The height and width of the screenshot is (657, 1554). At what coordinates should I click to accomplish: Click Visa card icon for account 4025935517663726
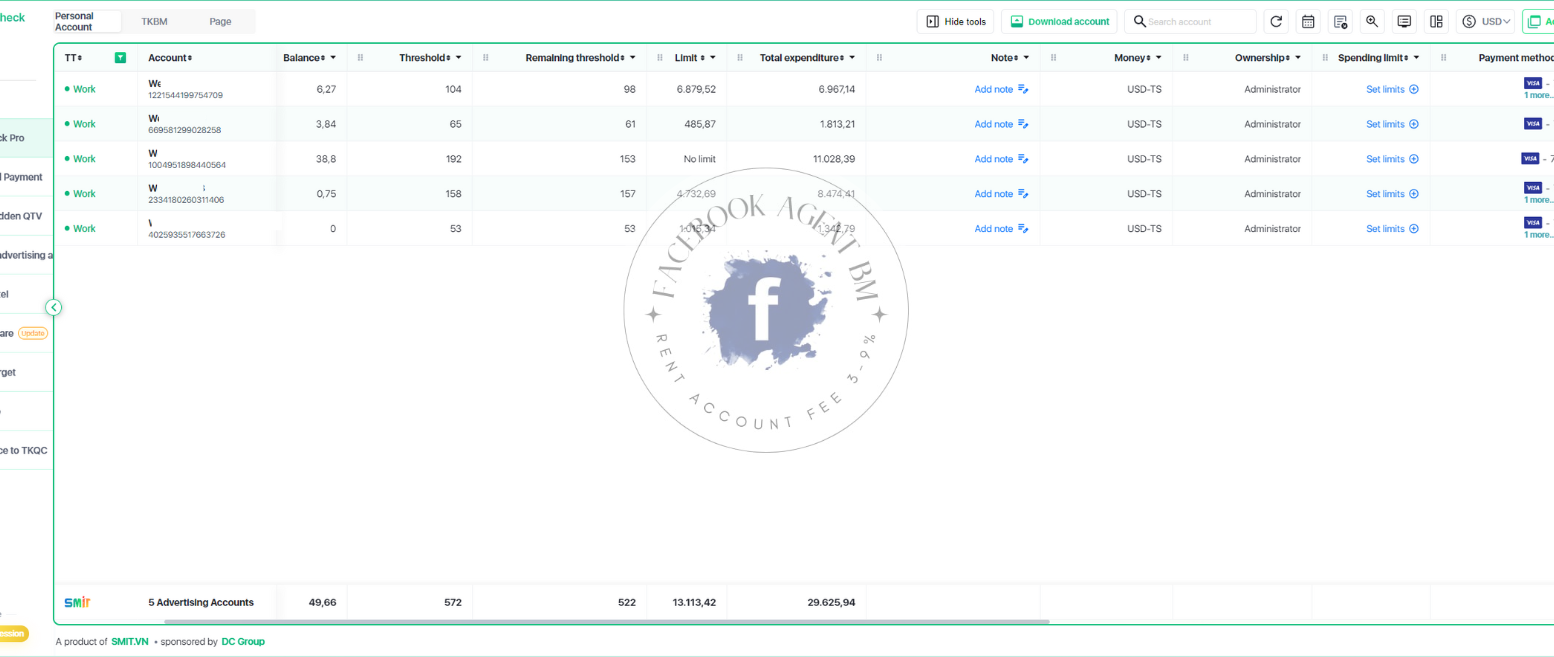1533,222
